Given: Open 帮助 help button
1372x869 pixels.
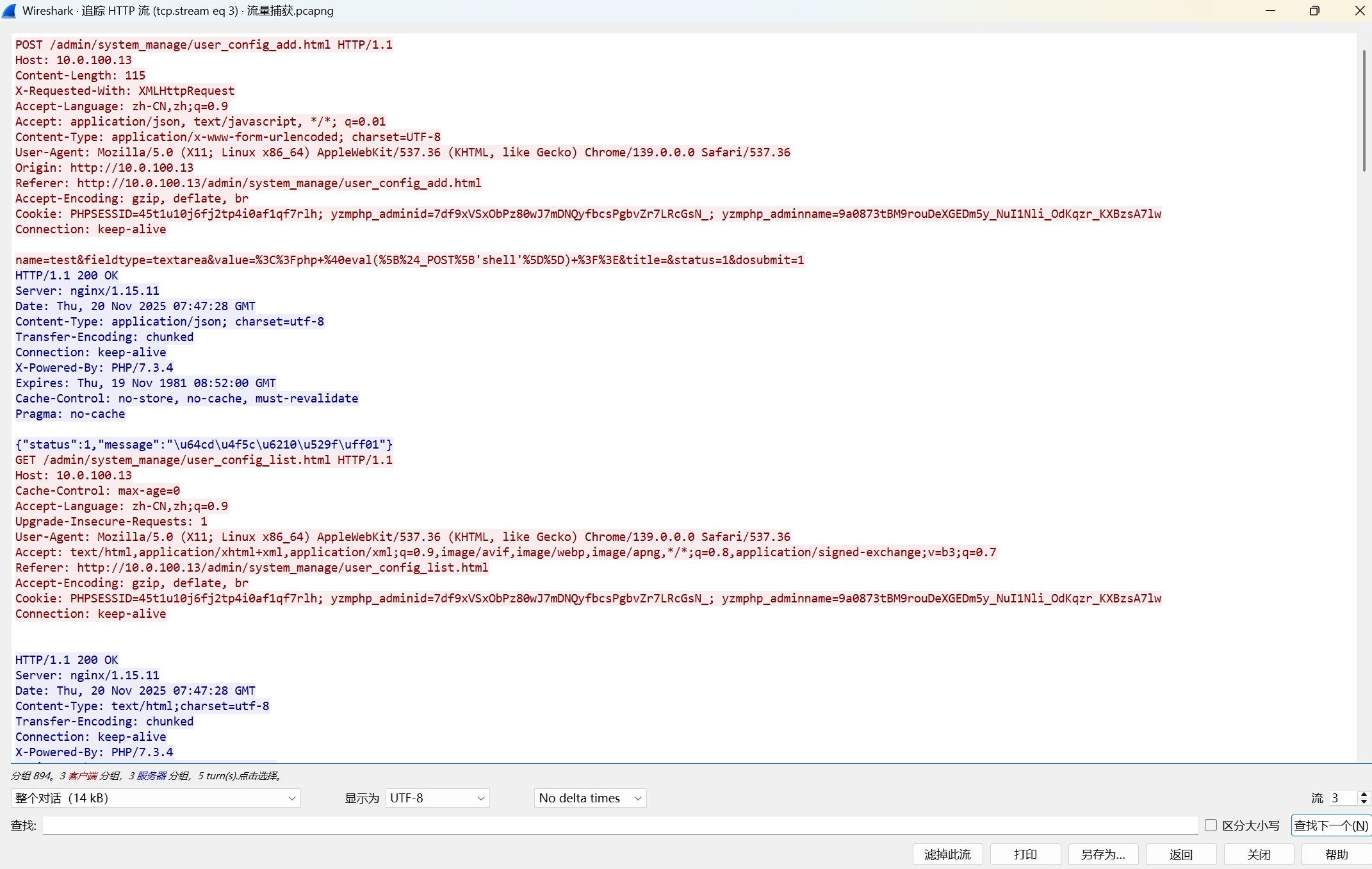Looking at the screenshot, I should tap(1336, 854).
